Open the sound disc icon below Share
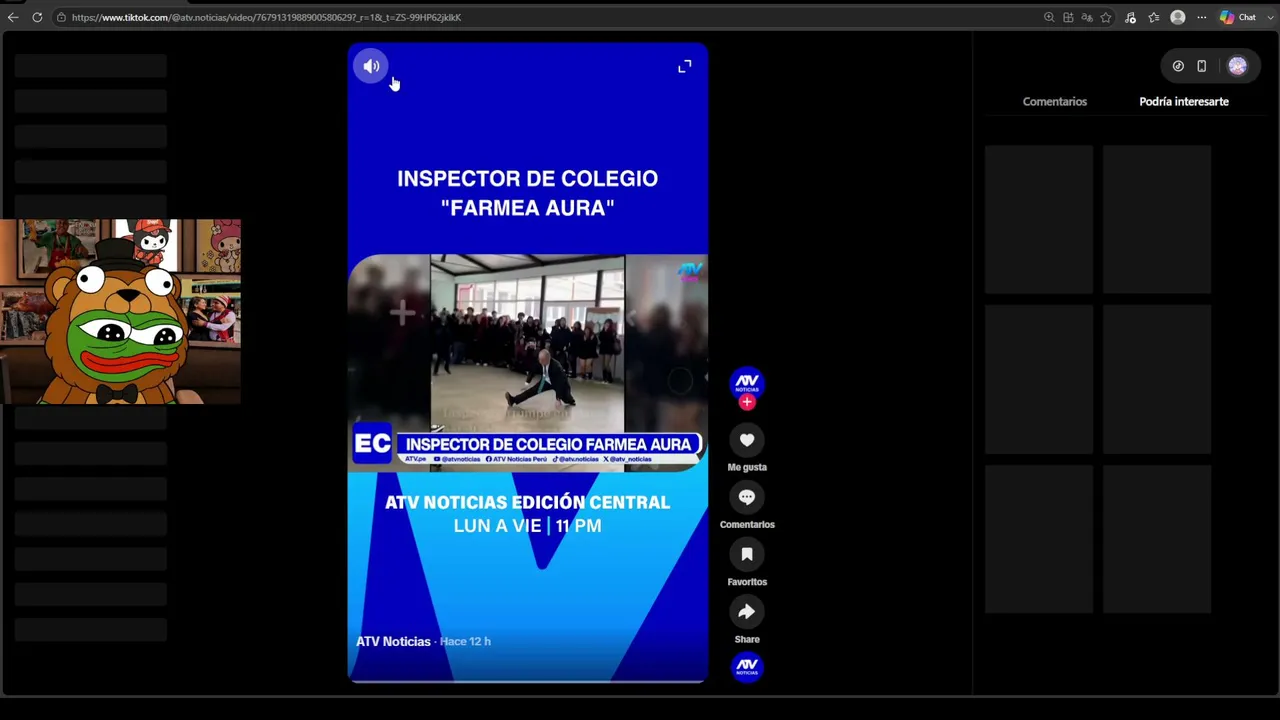Viewport: 1280px width, 720px height. tap(747, 667)
